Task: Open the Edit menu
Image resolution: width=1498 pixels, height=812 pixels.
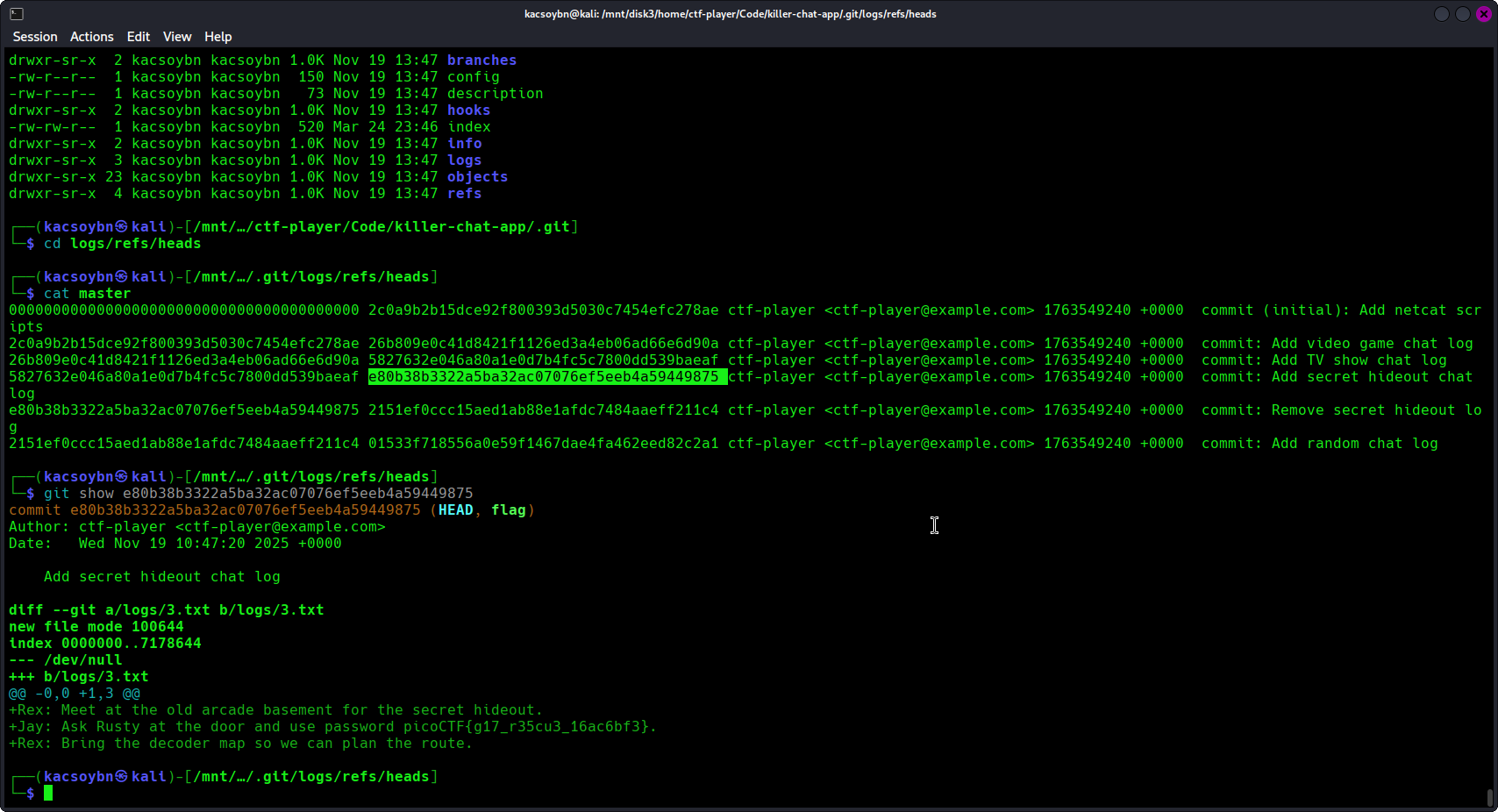Action: click(139, 37)
